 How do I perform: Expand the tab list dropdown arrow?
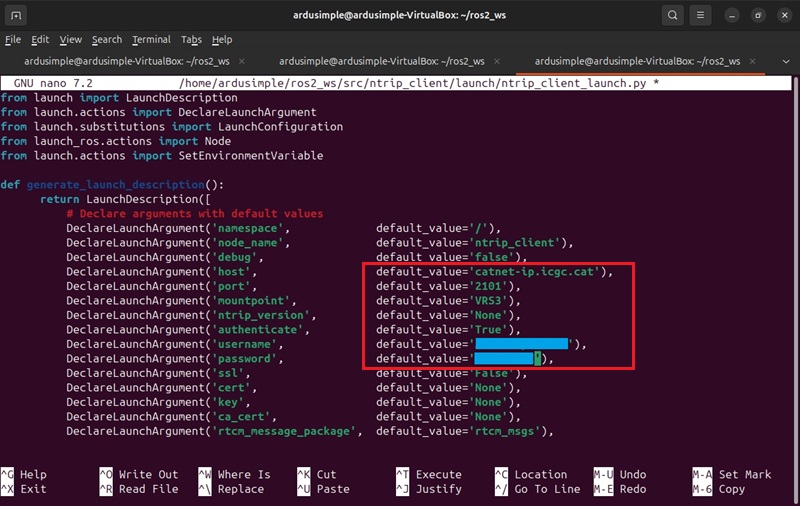tap(786, 61)
